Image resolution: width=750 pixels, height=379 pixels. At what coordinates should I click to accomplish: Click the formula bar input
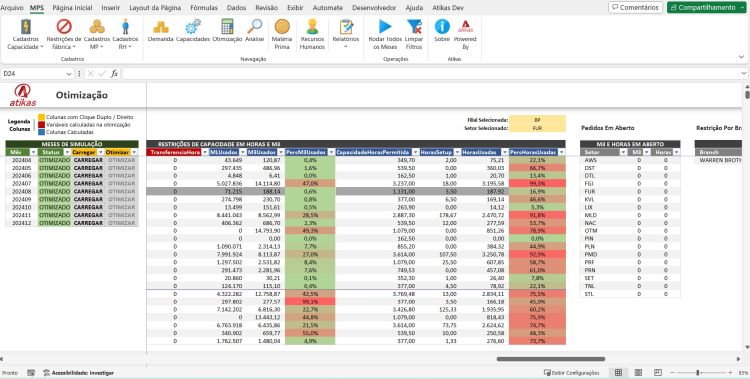click(430, 74)
